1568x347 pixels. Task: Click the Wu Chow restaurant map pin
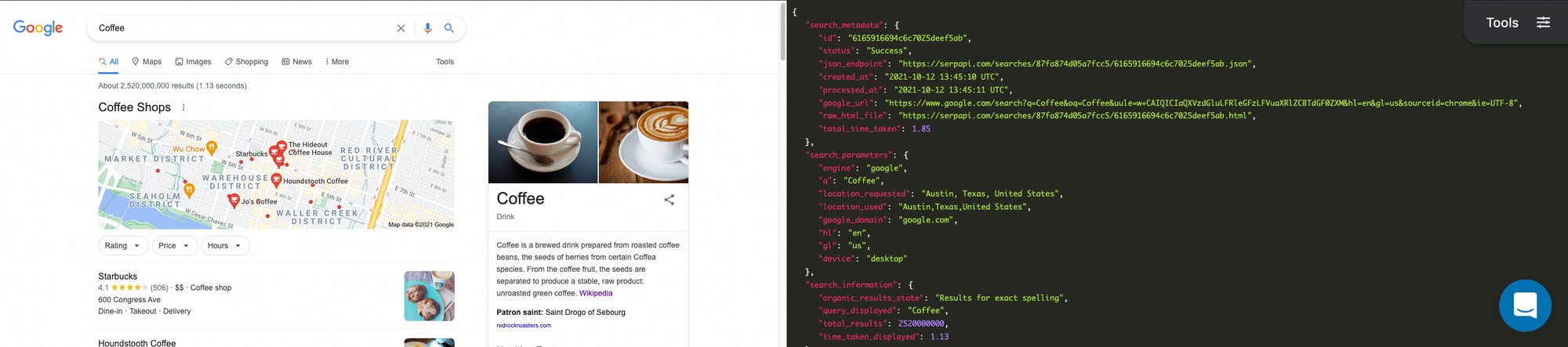(x=211, y=147)
